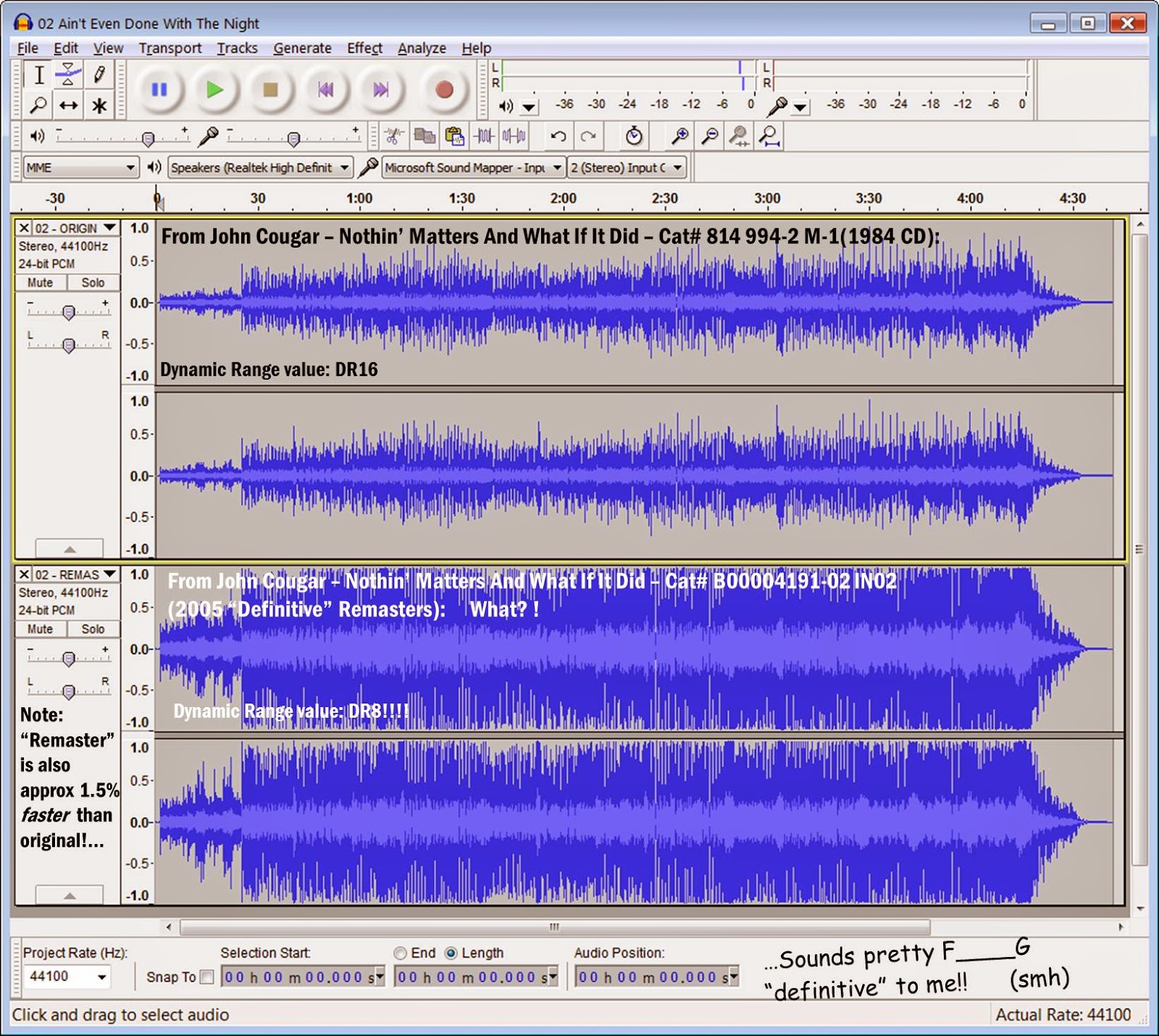Skip to Start of the track
The width and height of the screenshot is (1159, 1036).
[x=326, y=90]
